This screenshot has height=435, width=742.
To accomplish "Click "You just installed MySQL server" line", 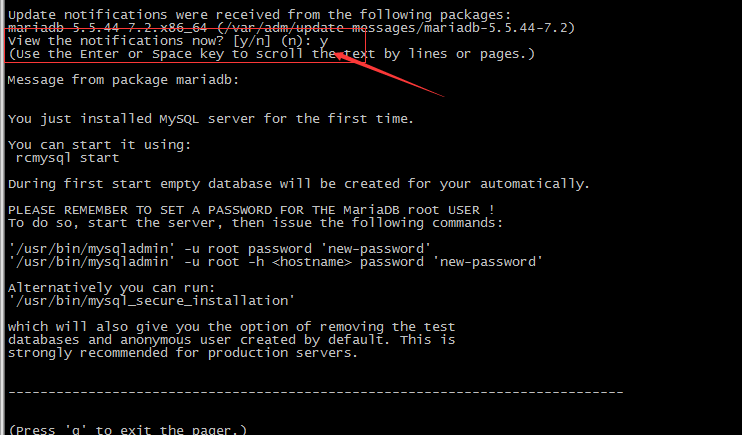I will pos(210,118).
